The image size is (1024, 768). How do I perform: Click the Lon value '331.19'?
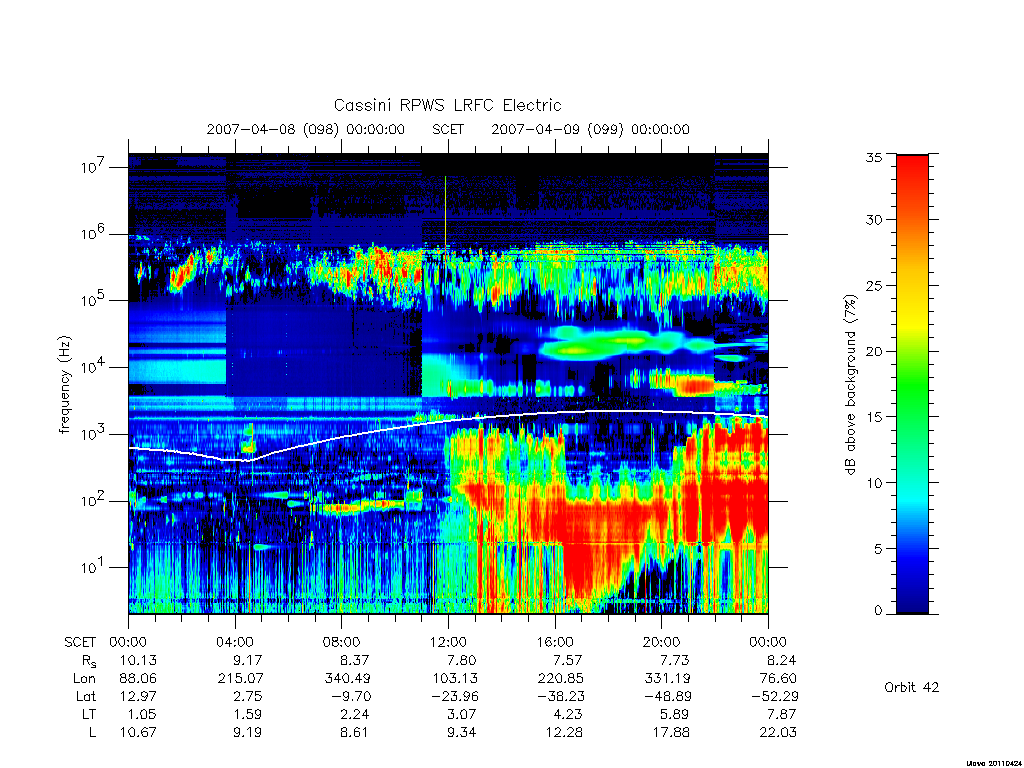pyautogui.click(x=667, y=679)
